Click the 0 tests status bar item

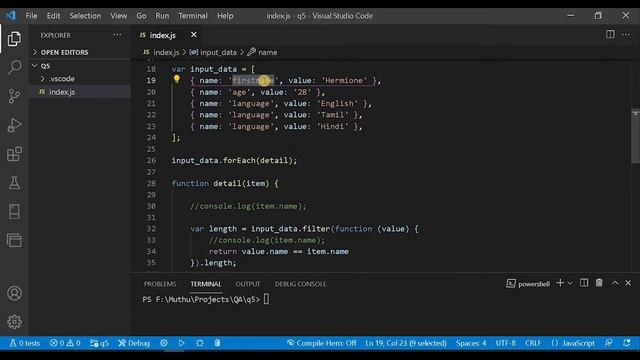pos(25,343)
